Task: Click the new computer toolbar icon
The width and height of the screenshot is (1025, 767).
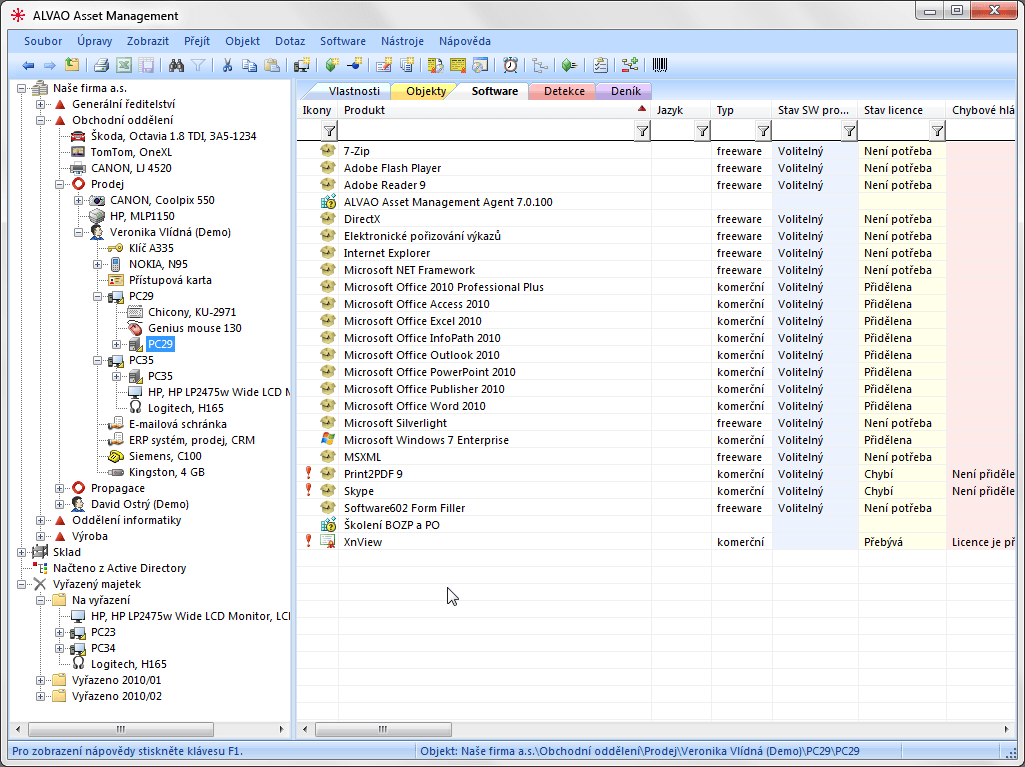Action: (301, 65)
